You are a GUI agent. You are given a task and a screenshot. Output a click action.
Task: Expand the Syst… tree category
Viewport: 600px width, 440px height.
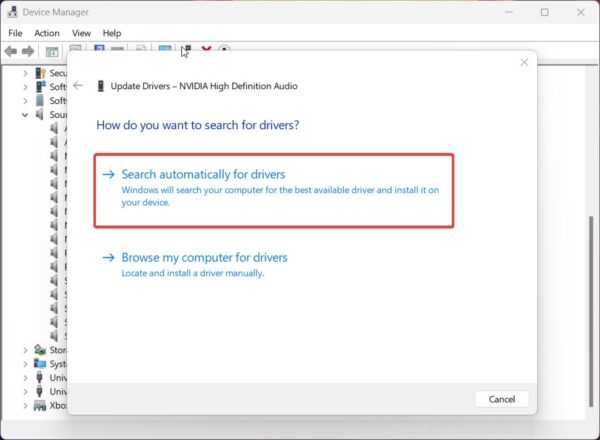click(25, 363)
